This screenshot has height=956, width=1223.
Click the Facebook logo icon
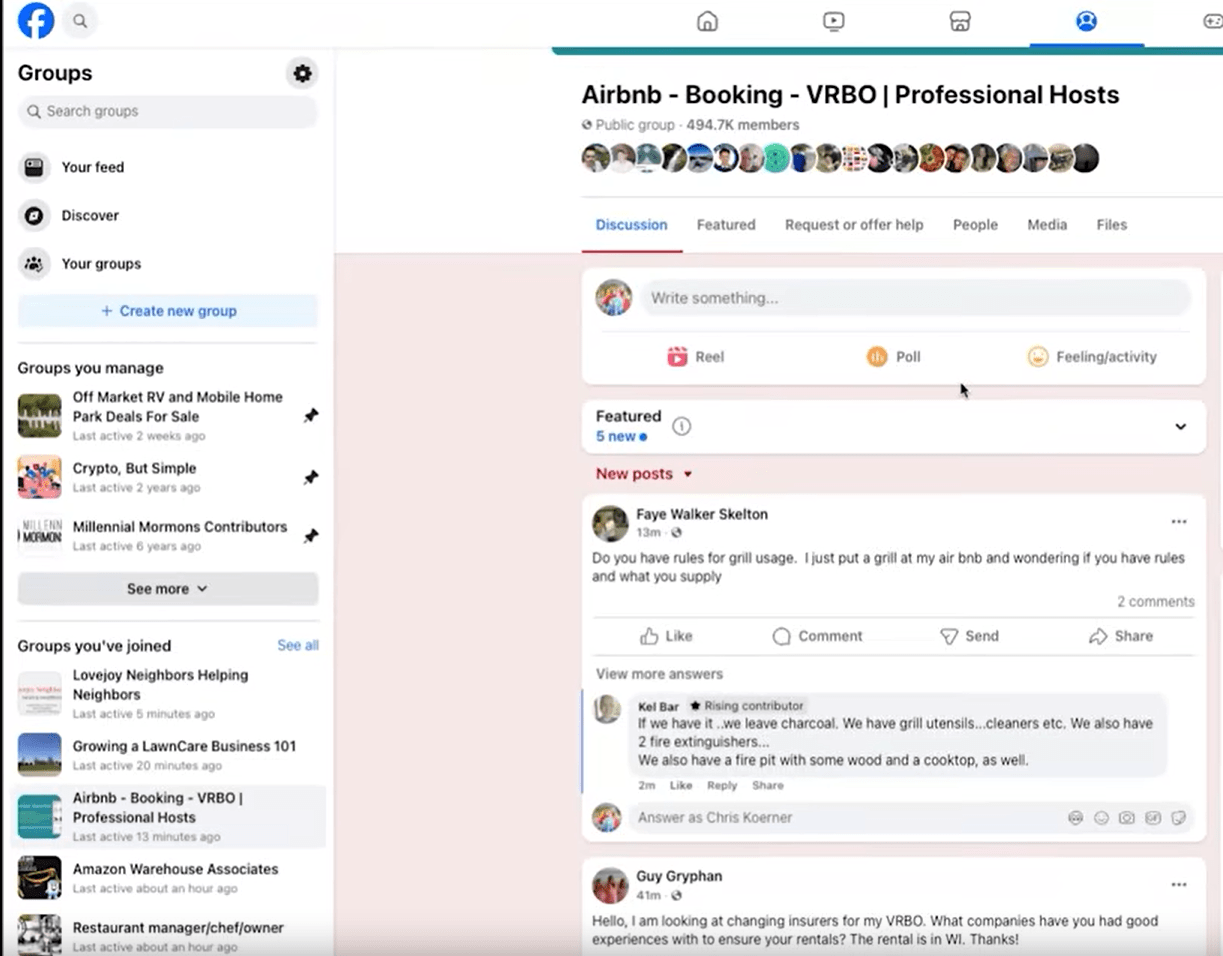[x=36, y=21]
